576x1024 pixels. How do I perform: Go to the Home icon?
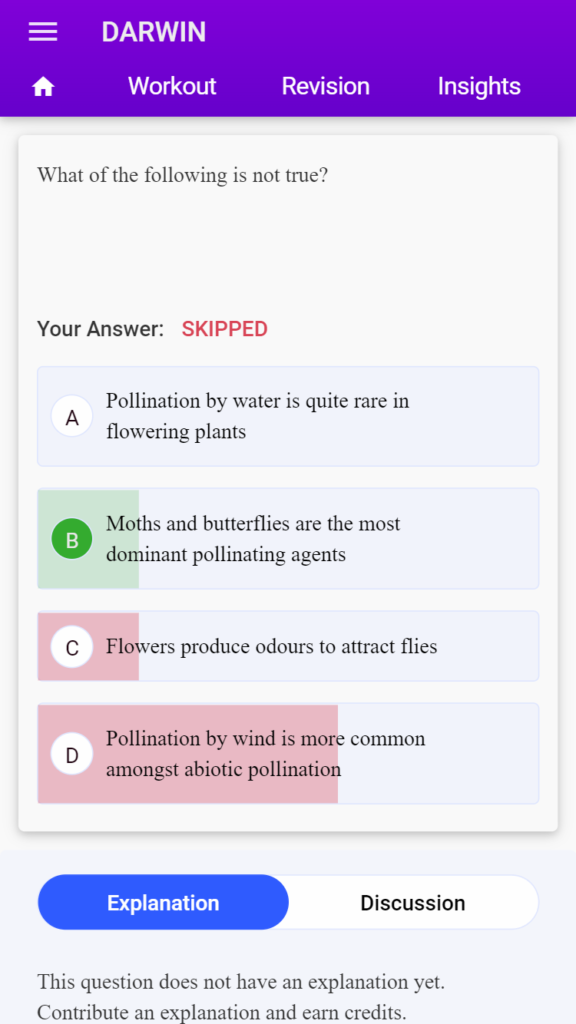(43, 86)
